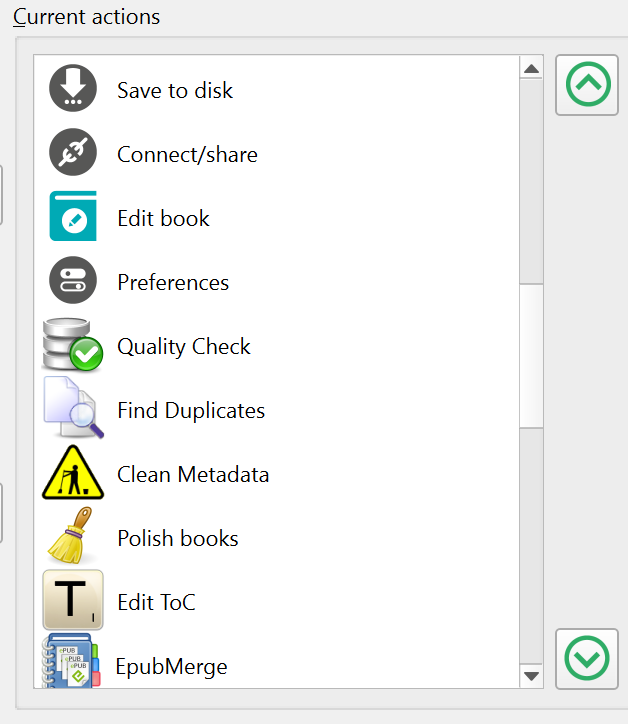Highlight the Polish books entry text
Viewport: 628px width, 724px height.
(178, 538)
